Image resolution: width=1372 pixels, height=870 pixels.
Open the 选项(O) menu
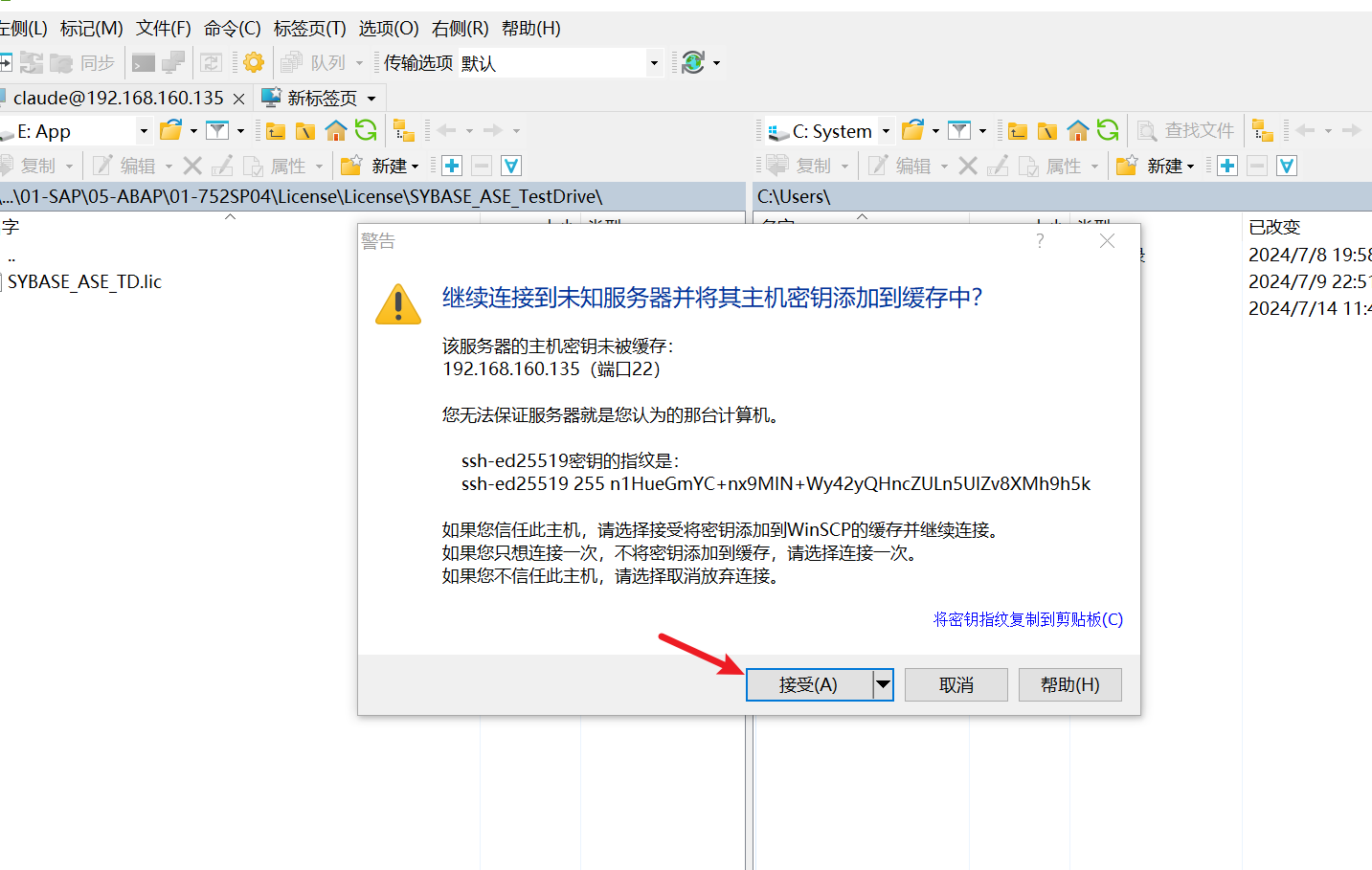(x=388, y=29)
